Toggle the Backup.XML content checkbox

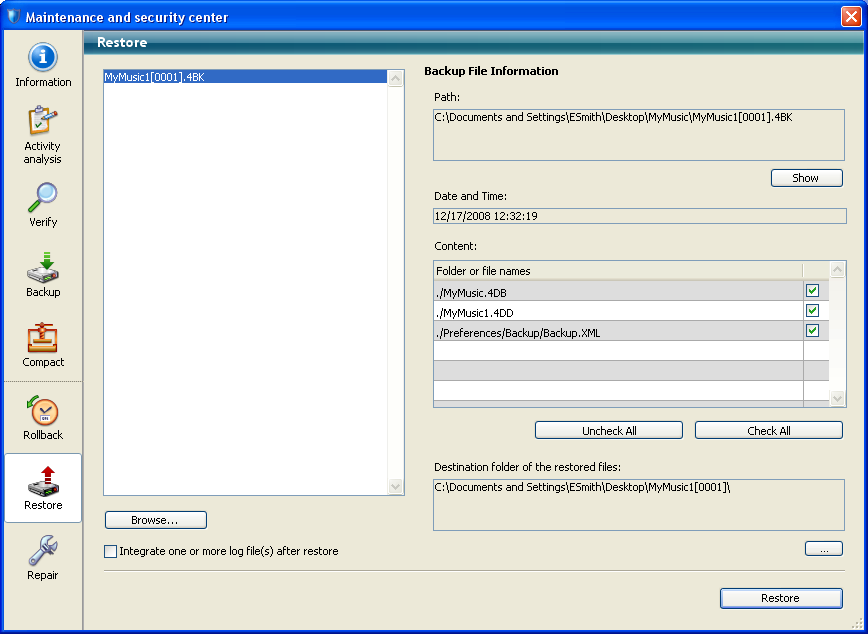point(813,331)
